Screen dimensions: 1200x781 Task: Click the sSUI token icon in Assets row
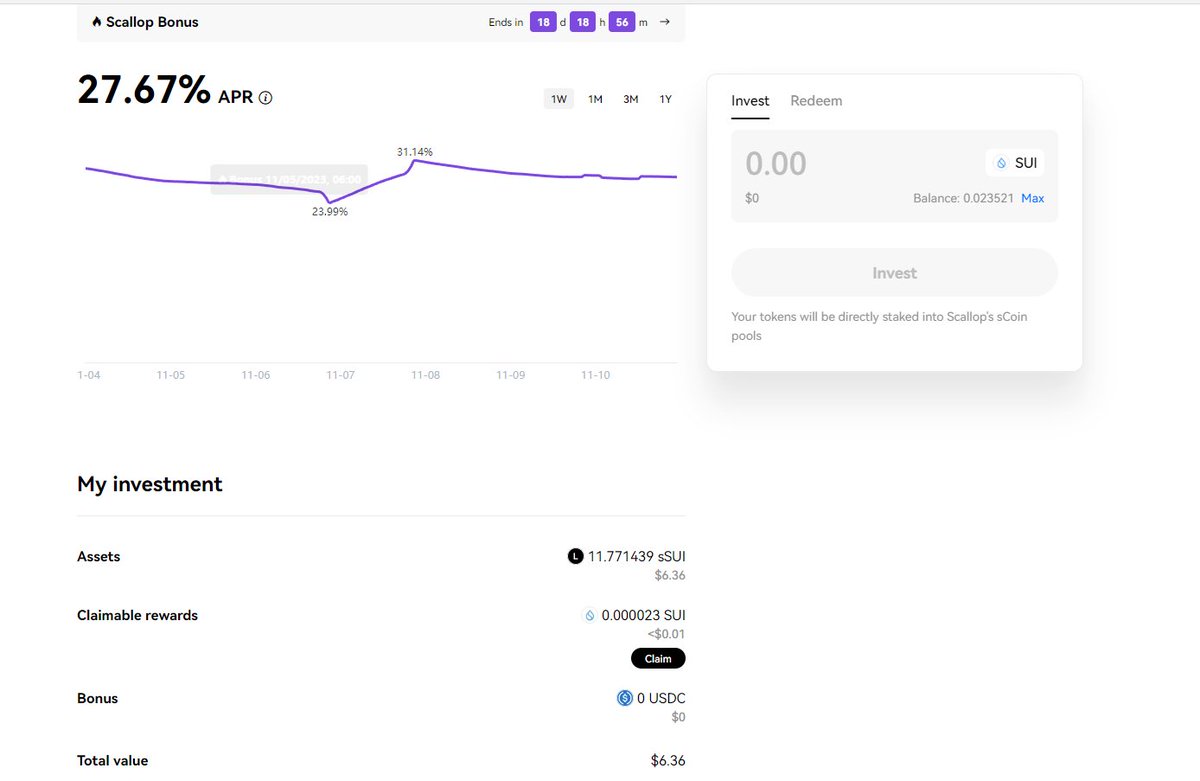pyautogui.click(x=575, y=557)
